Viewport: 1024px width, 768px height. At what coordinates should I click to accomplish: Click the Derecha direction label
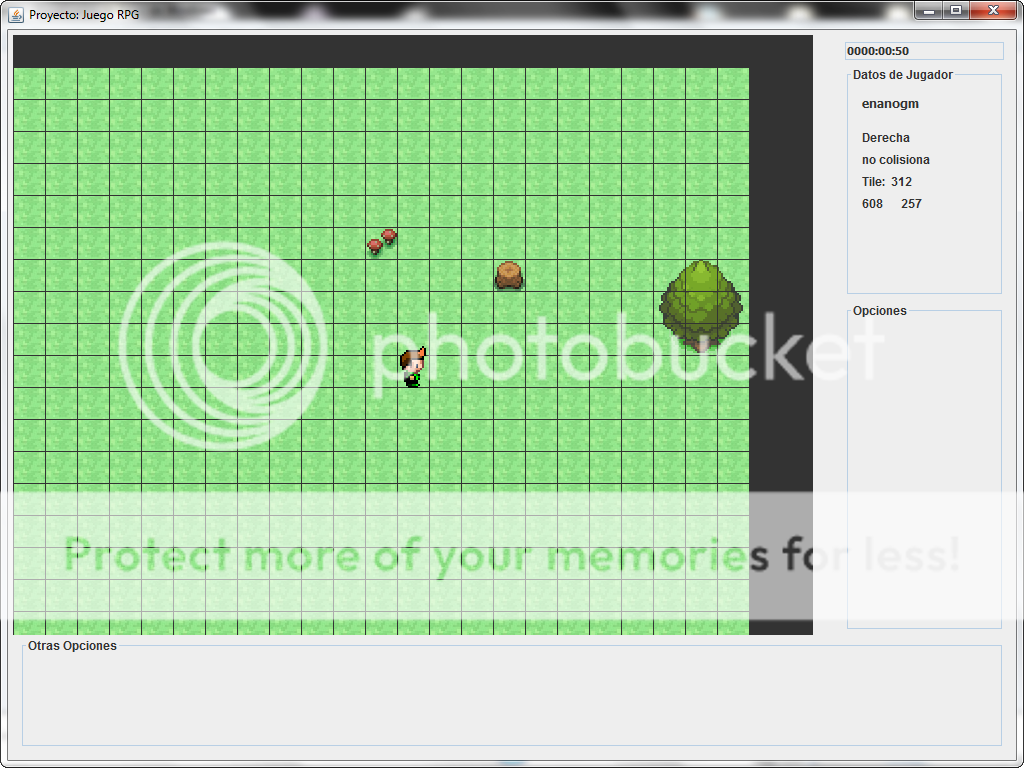pyautogui.click(x=886, y=138)
